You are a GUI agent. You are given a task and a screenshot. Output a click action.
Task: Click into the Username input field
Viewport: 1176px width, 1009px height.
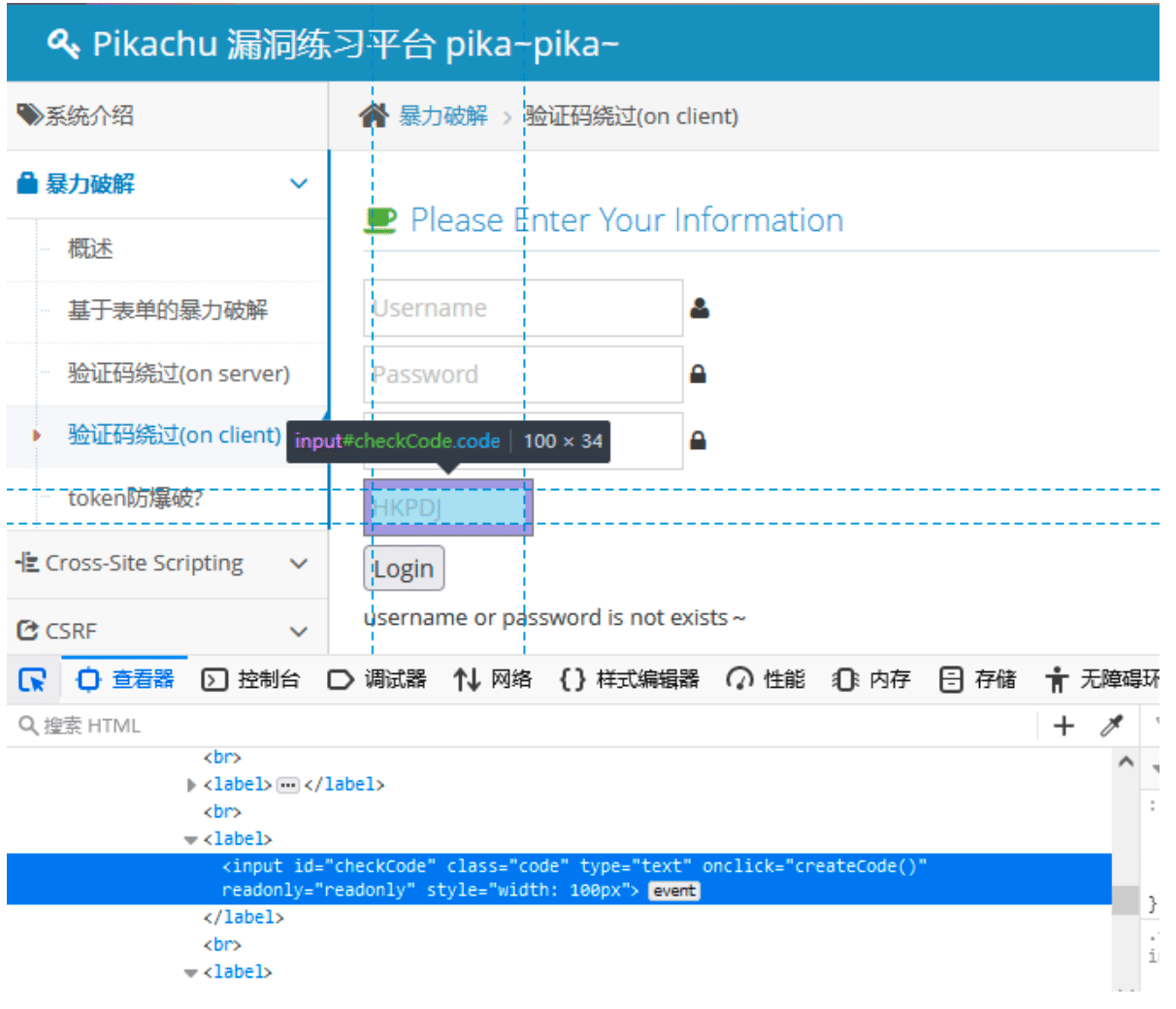[x=523, y=309]
